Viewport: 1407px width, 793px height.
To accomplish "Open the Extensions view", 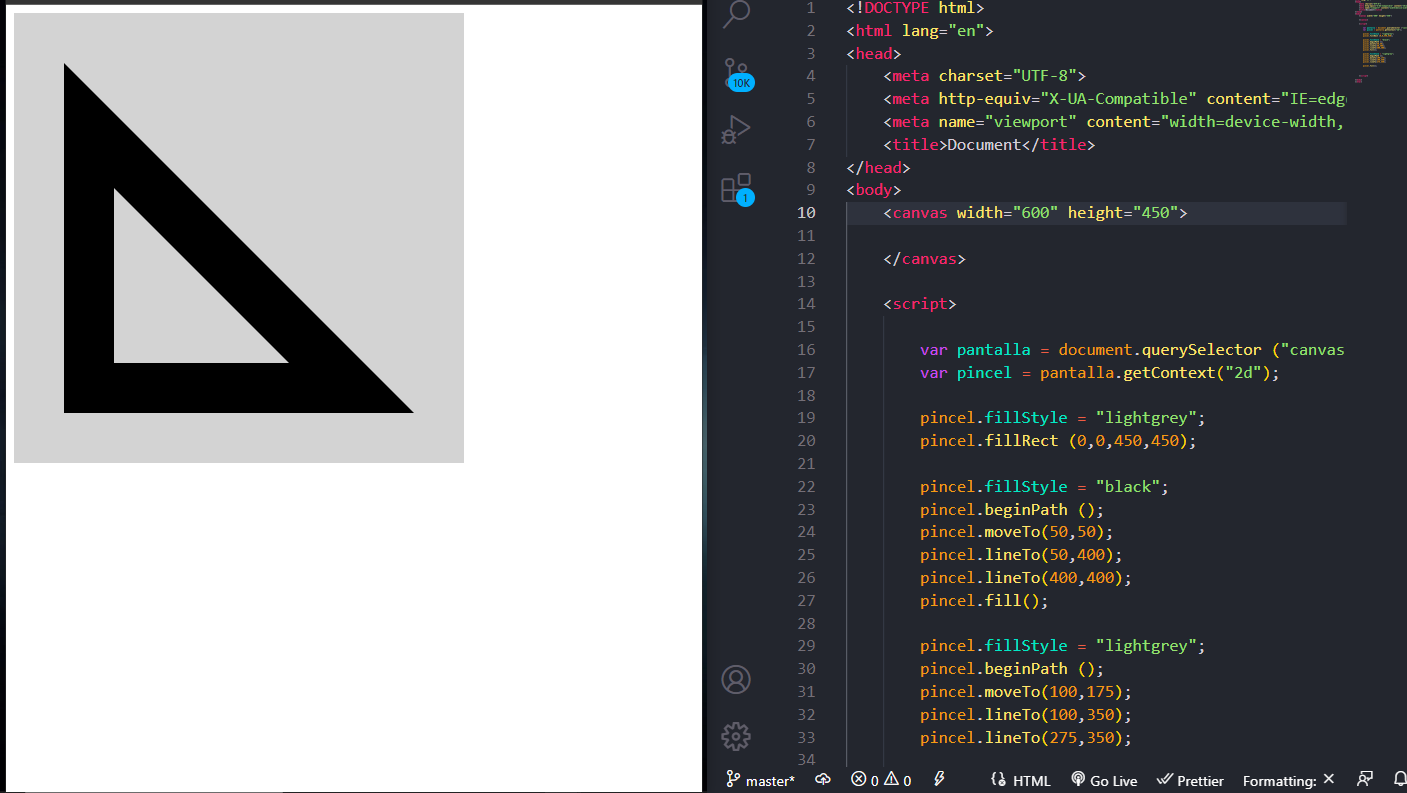I will click(736, 188).
